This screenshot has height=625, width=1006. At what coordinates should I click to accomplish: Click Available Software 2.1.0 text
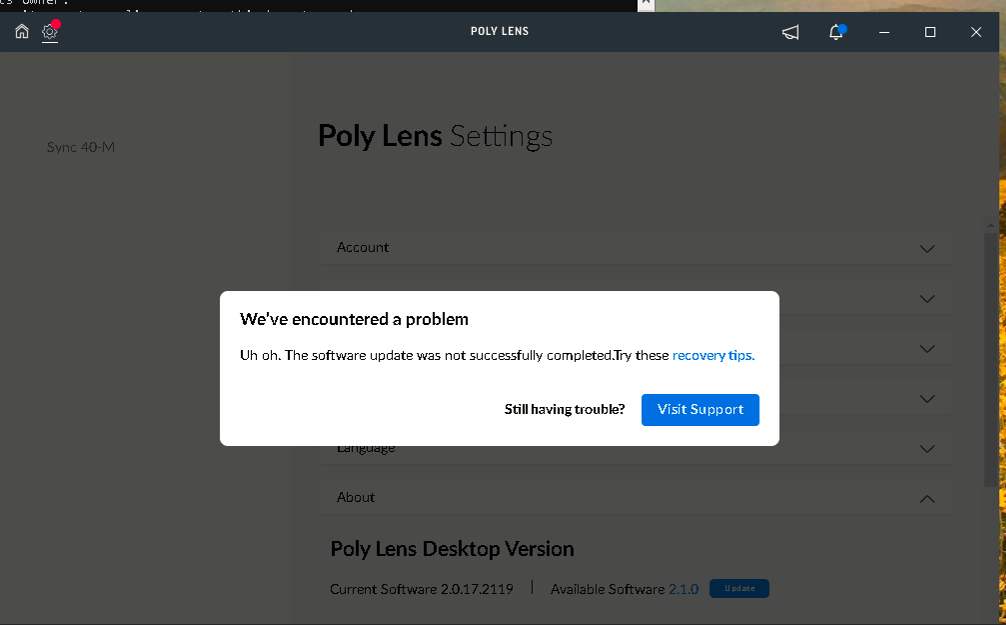coord(624,589)
